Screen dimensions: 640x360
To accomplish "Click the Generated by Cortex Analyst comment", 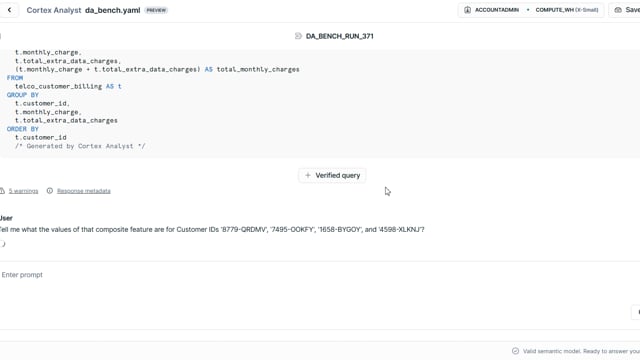I will pos(80,146).
